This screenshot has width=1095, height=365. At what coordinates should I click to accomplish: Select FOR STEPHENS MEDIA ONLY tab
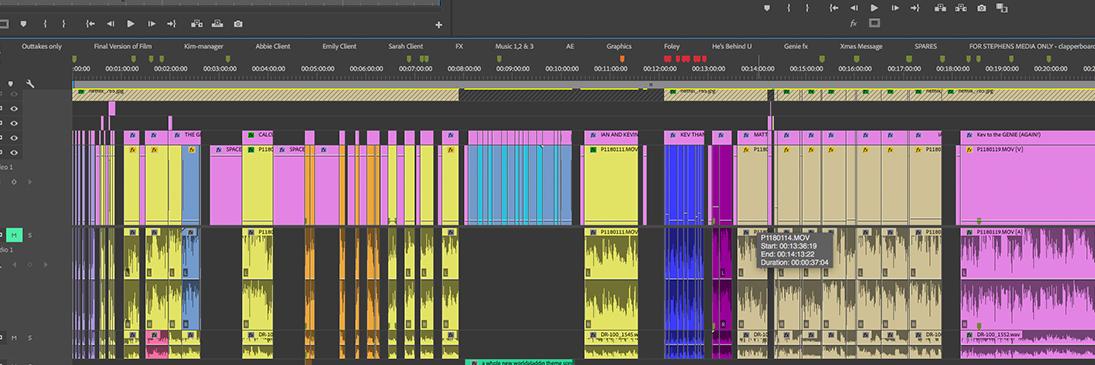tap(1031, 46)
